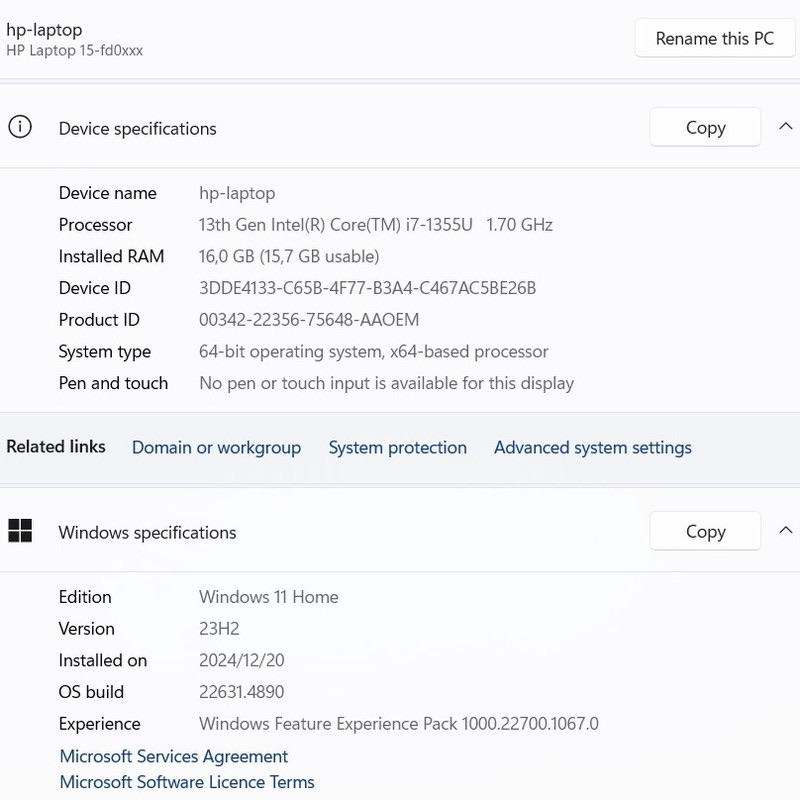Click the device name value hp-laptop in specifications
This screenshot has height=800, width=800.
(237, 194)
